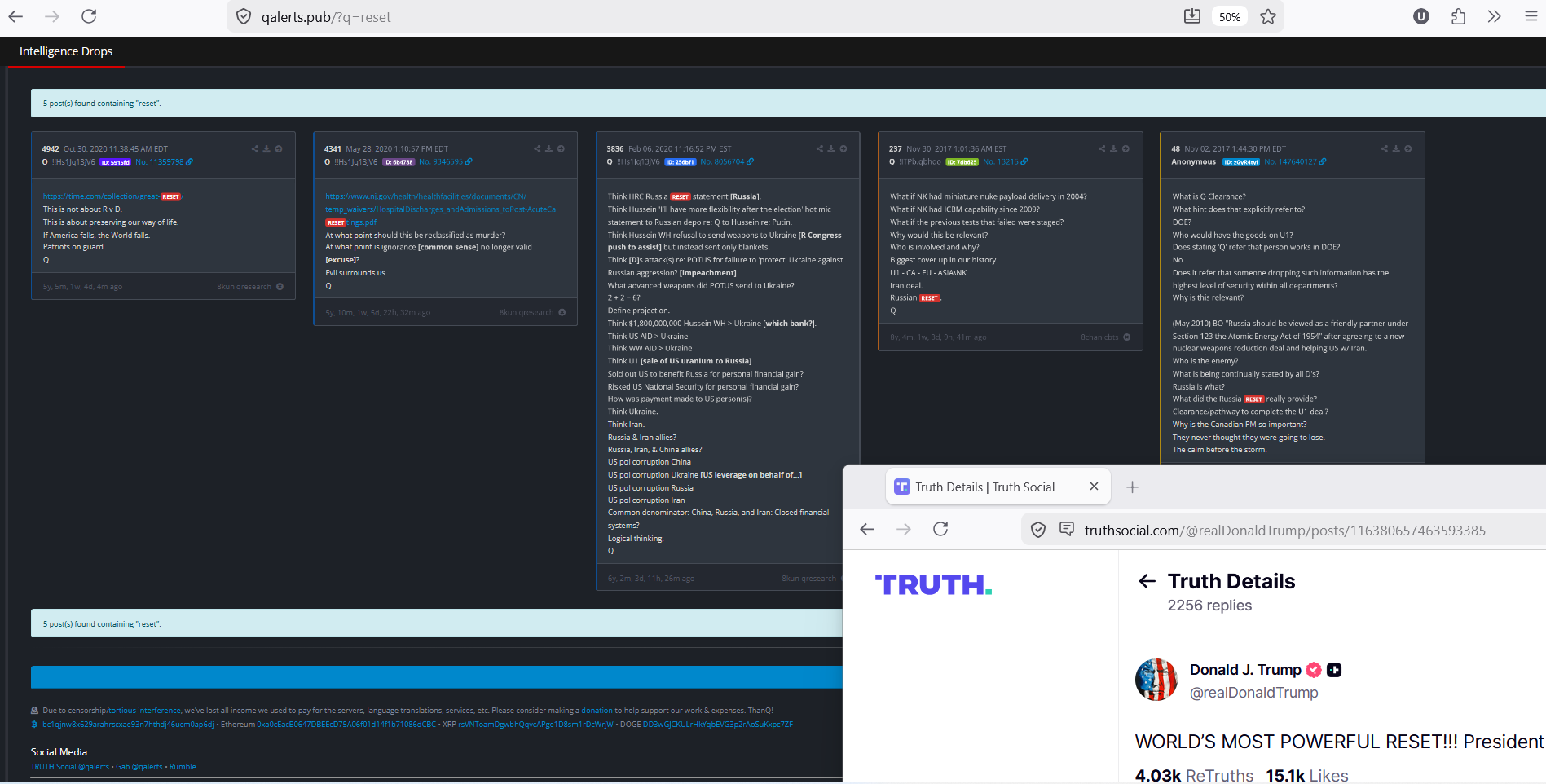Open post 237 via arrow circle icon
The image size is (1546, 784).
pyautogui.click(x=1125, y=149)
